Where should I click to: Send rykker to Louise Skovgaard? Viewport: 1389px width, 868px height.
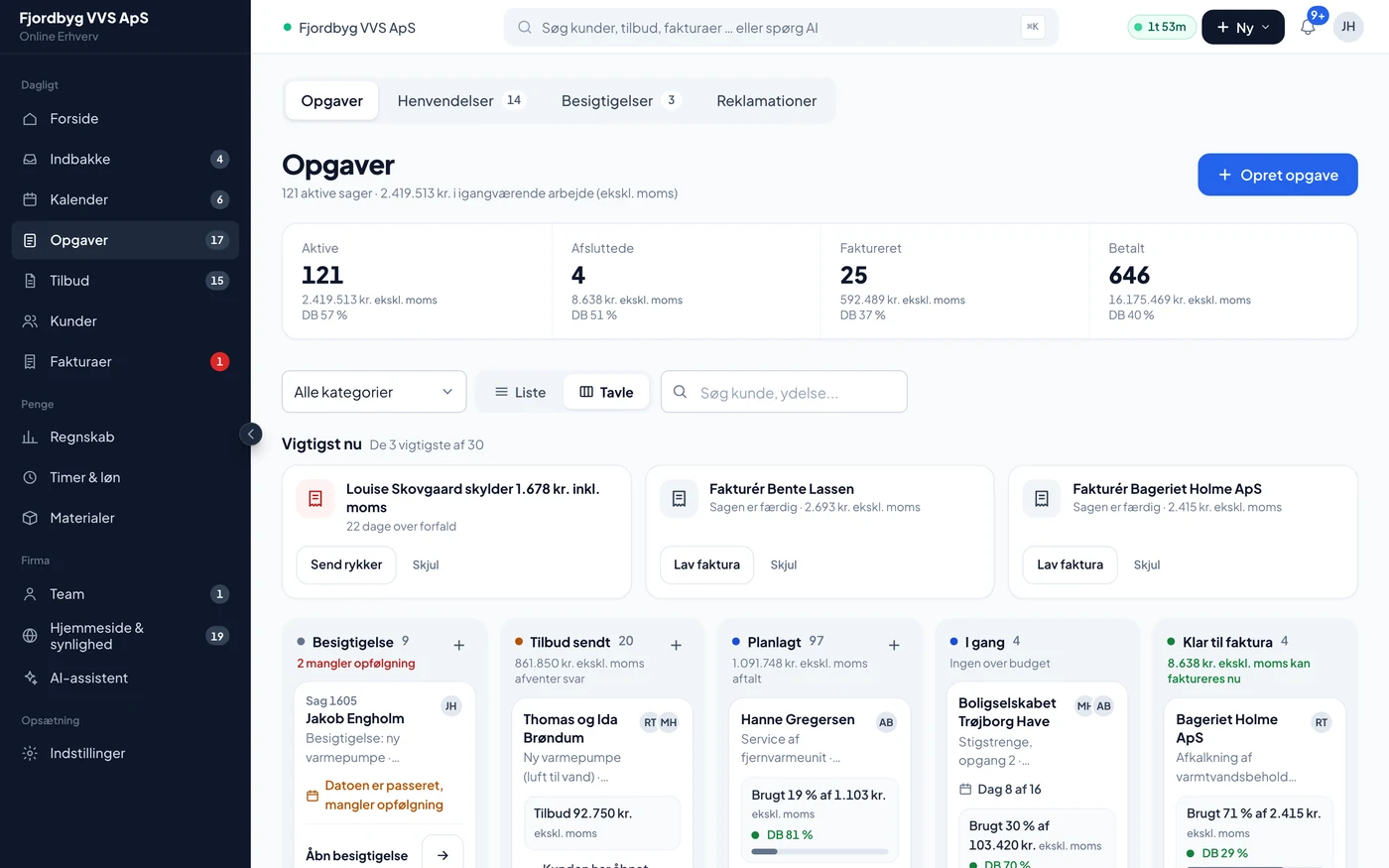346,564
